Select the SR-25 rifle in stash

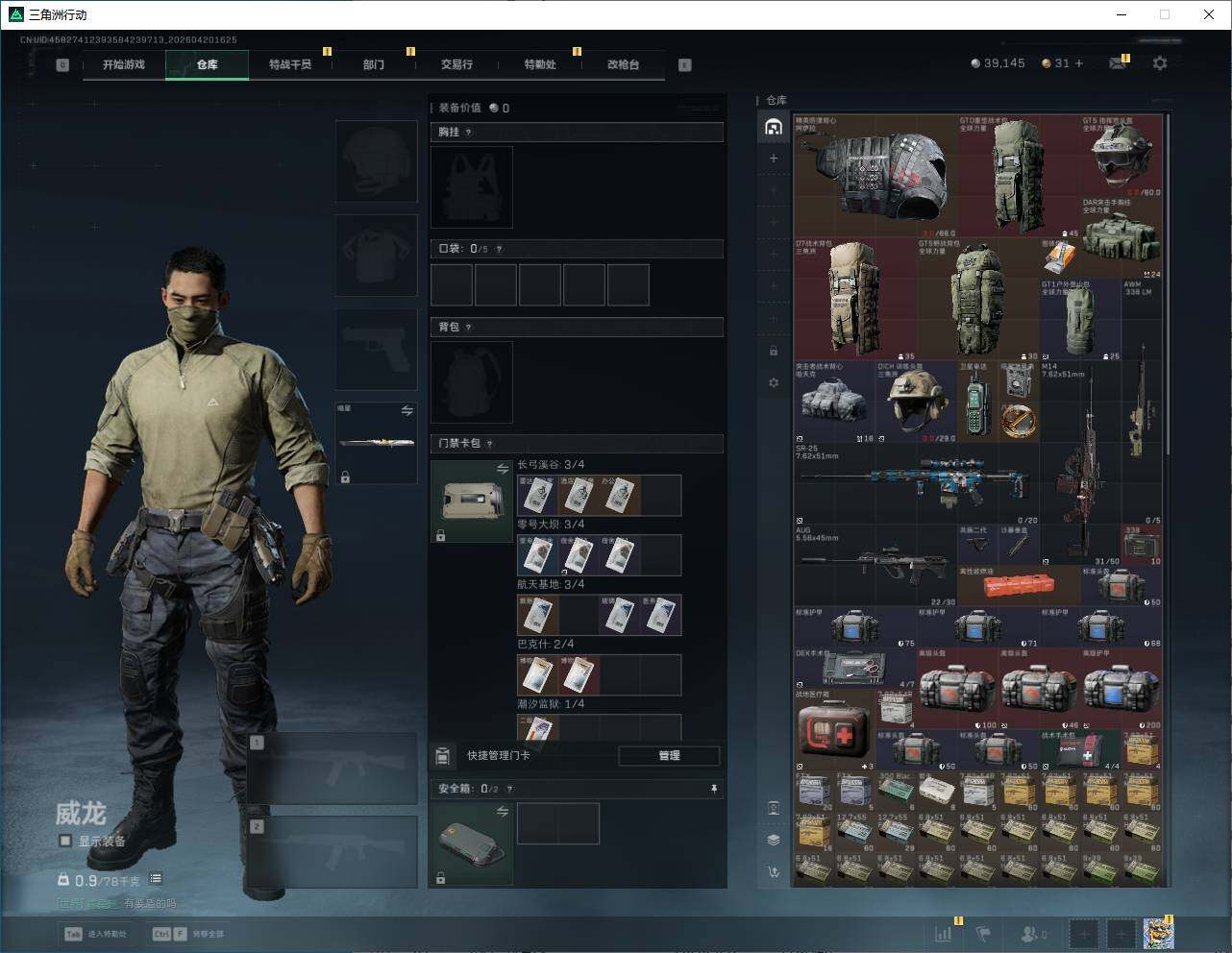pyautogui.click(x=917, y=484)
